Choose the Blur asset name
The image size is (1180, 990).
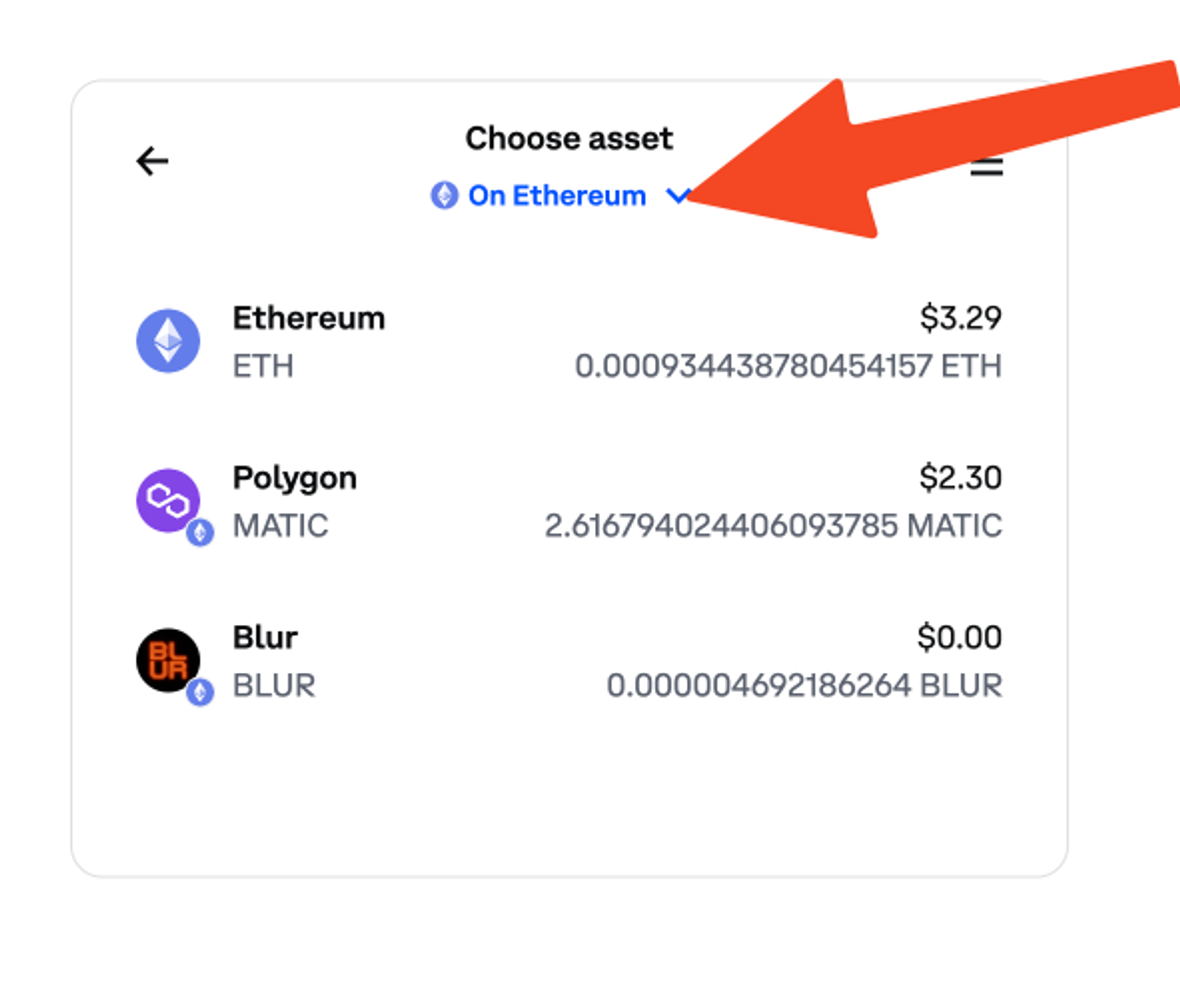point(265,637)
